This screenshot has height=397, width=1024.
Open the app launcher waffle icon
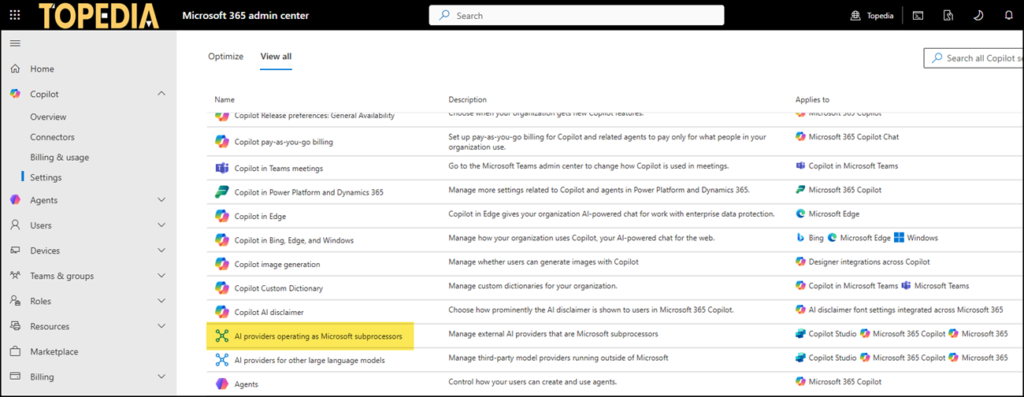(x=14, y=15)
